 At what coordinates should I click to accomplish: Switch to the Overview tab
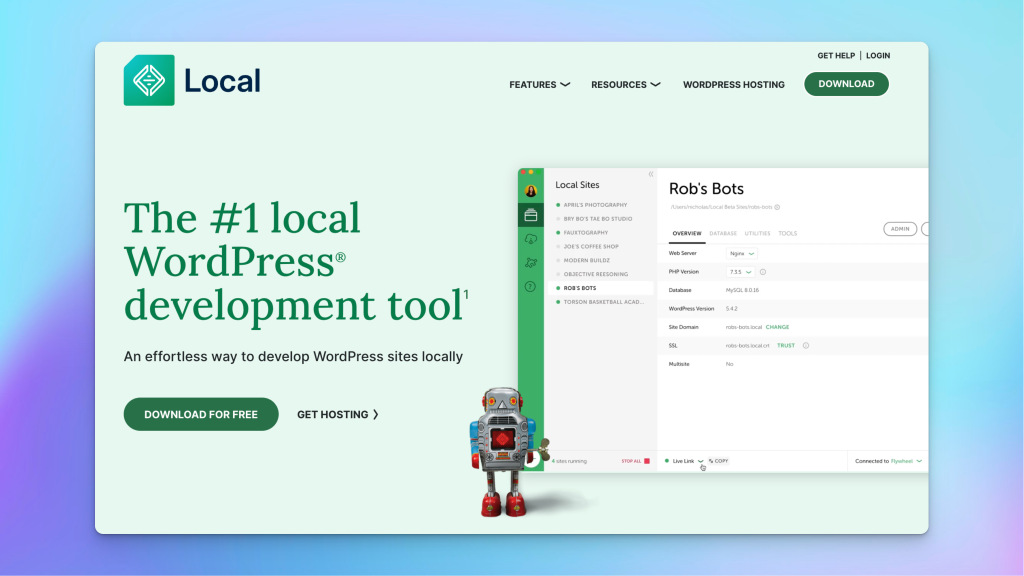(687, 233)
